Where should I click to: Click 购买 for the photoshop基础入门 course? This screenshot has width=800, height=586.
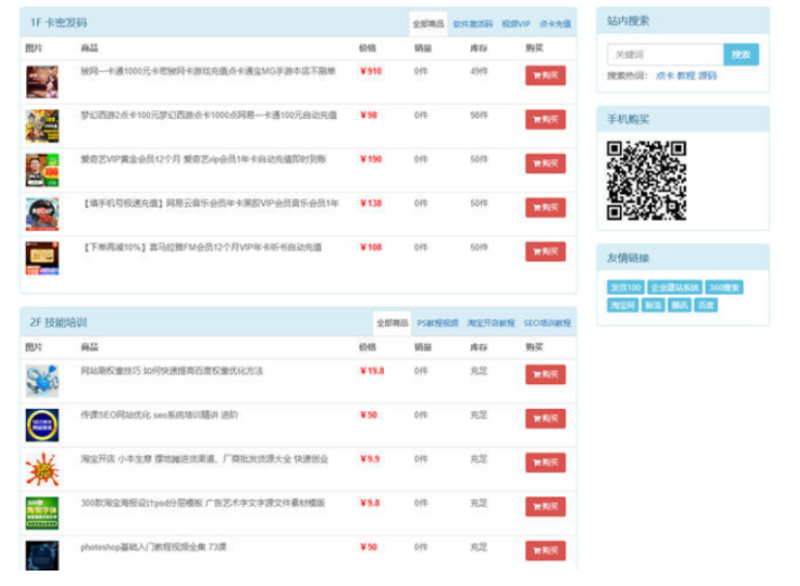544,548
